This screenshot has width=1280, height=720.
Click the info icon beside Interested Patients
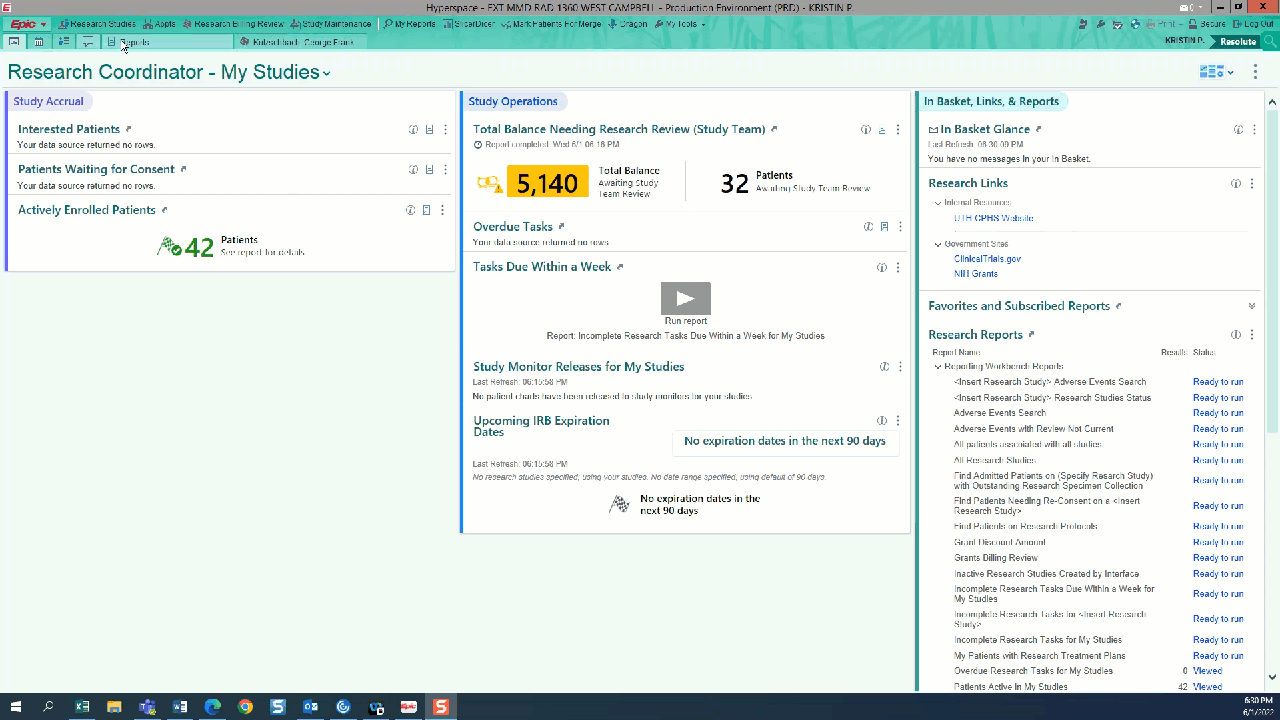(x=413, y=129)
